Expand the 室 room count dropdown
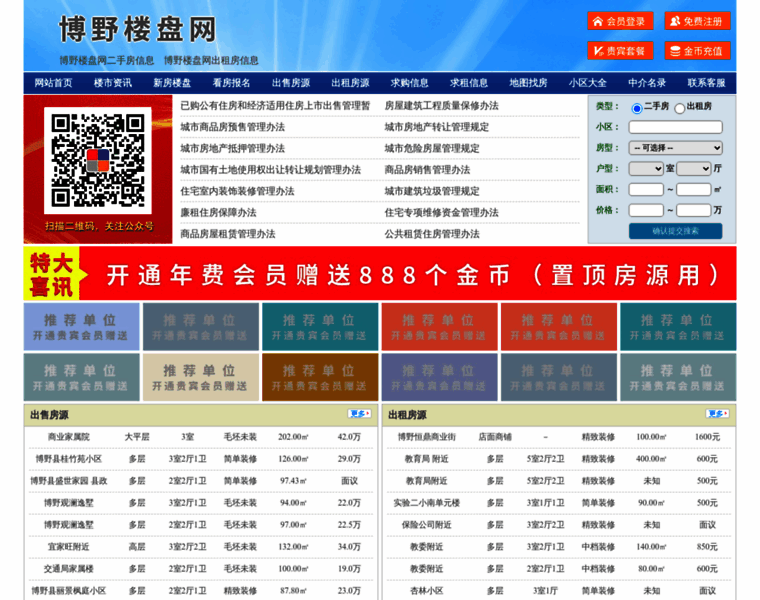The width and height of the screenshot is (760, 600). click(644, 168)
